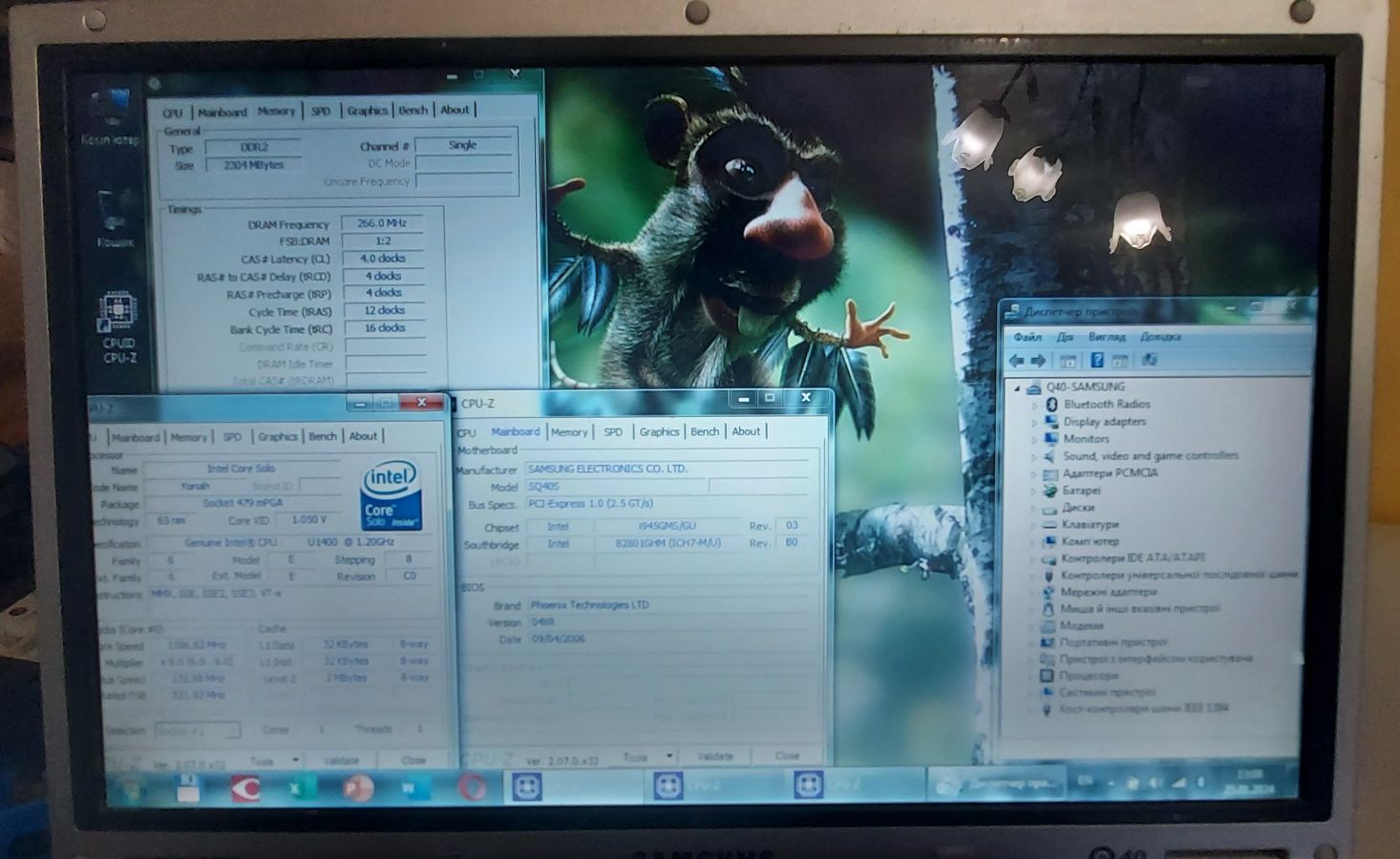Switch to About tab in CPU-Z Mainboard window
This screenshot has height=859, width=1400.
tap(746, 432)
